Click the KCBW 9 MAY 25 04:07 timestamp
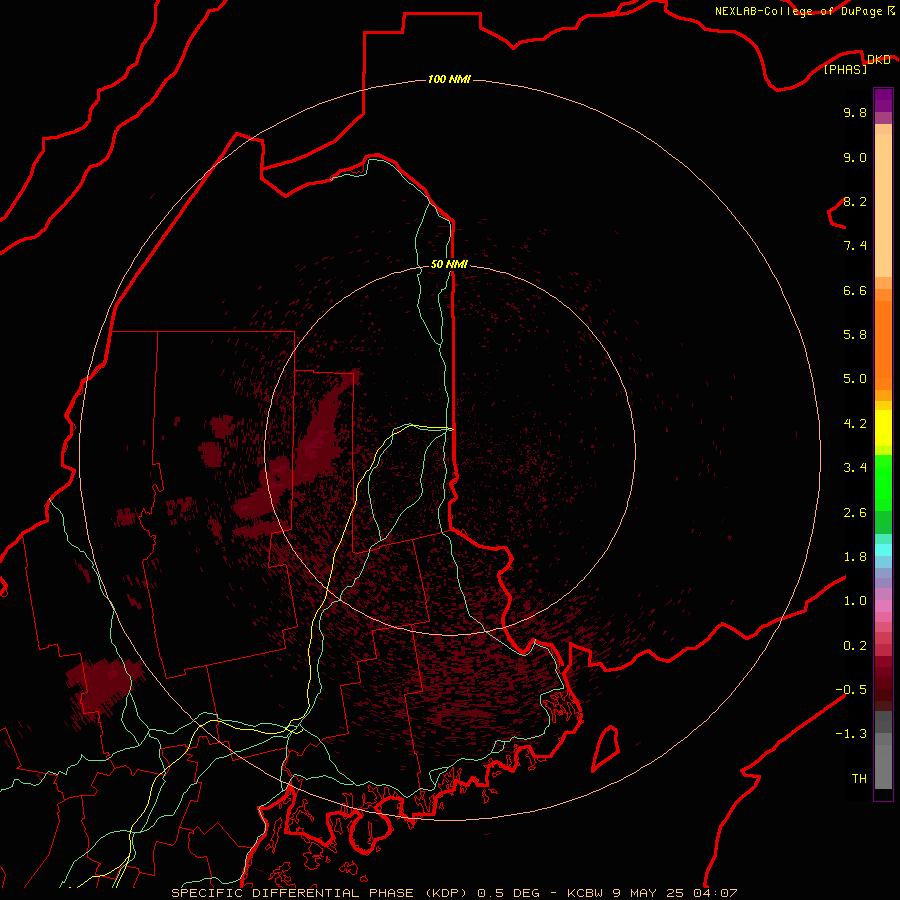This screenshot has height=900, width=900. coord(652,893)
